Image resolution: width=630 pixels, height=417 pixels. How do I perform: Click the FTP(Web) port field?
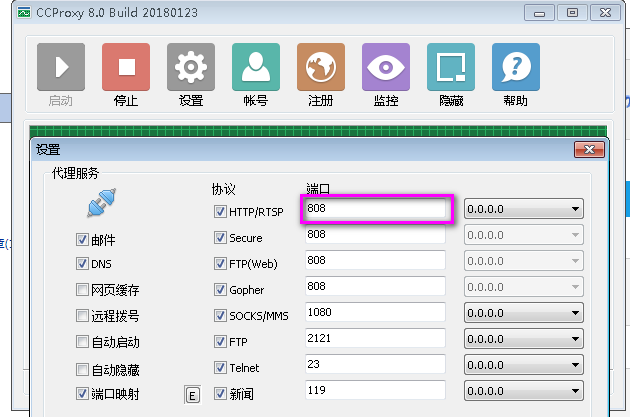click(x=375, y=260)
